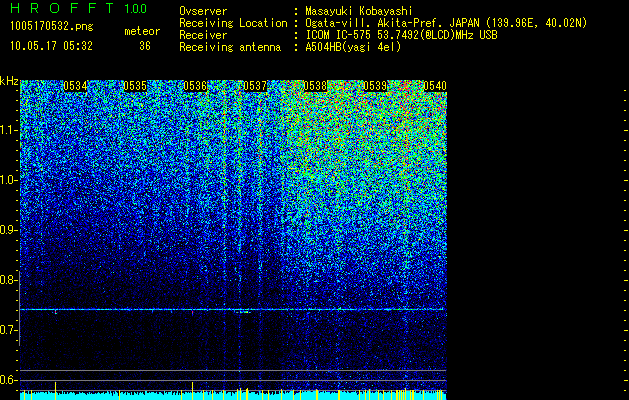Click the 0540 time marker
The height and width of the screenshot is (400, 629).
(x=435, y=86)
